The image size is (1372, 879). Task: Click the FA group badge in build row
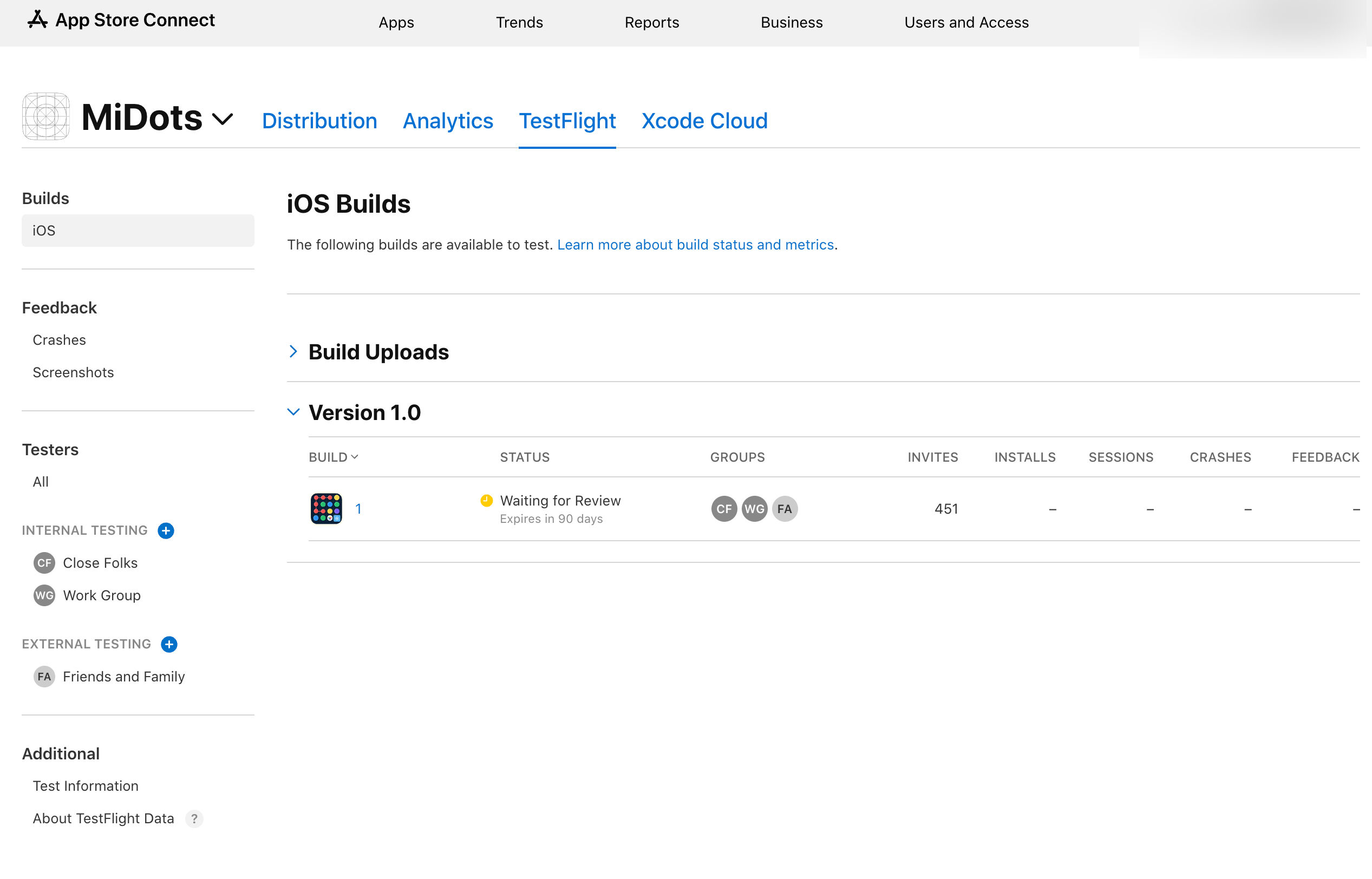click(785, 509)
